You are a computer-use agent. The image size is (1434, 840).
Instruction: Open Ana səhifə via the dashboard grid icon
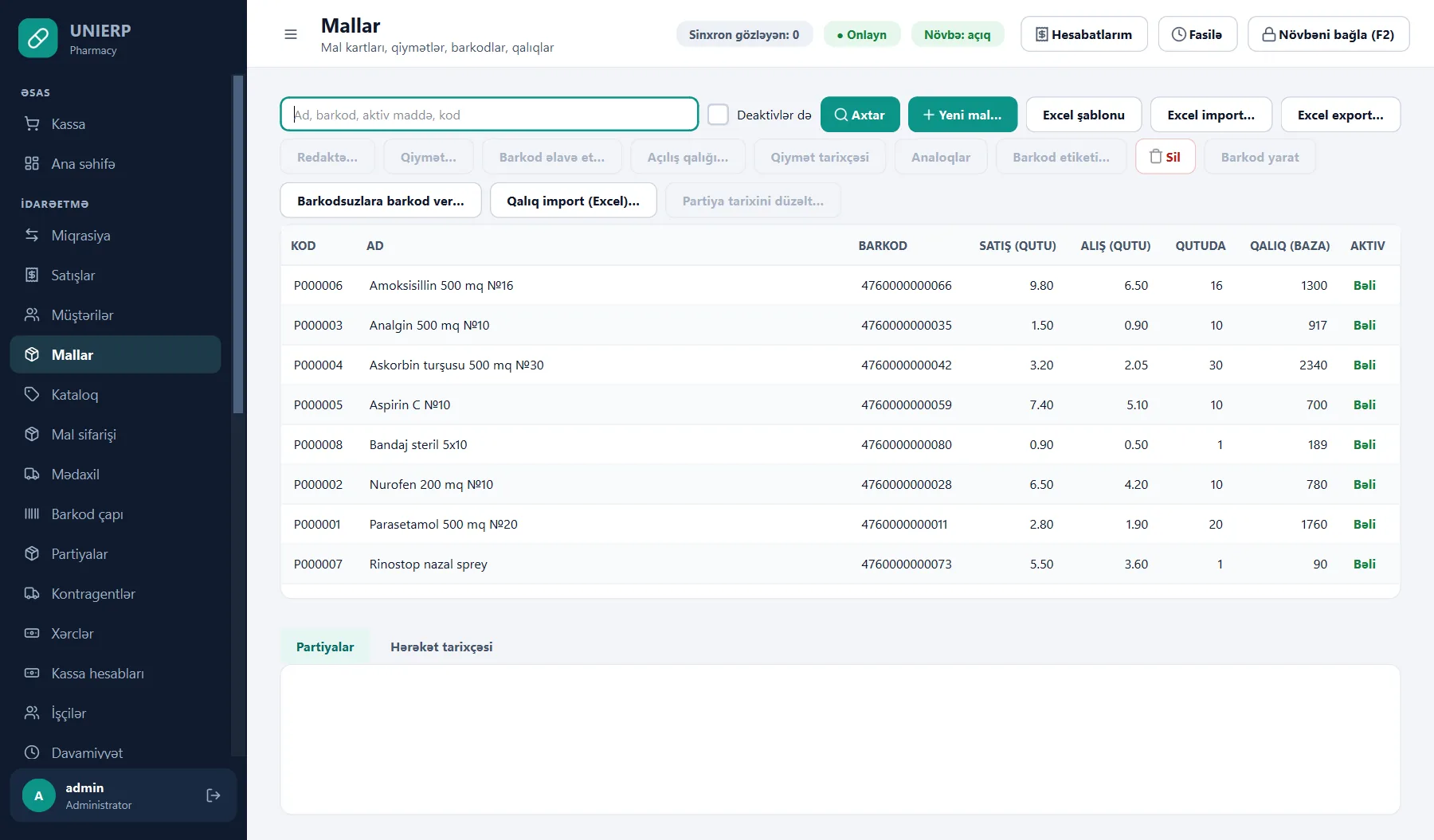coord(32,164)
